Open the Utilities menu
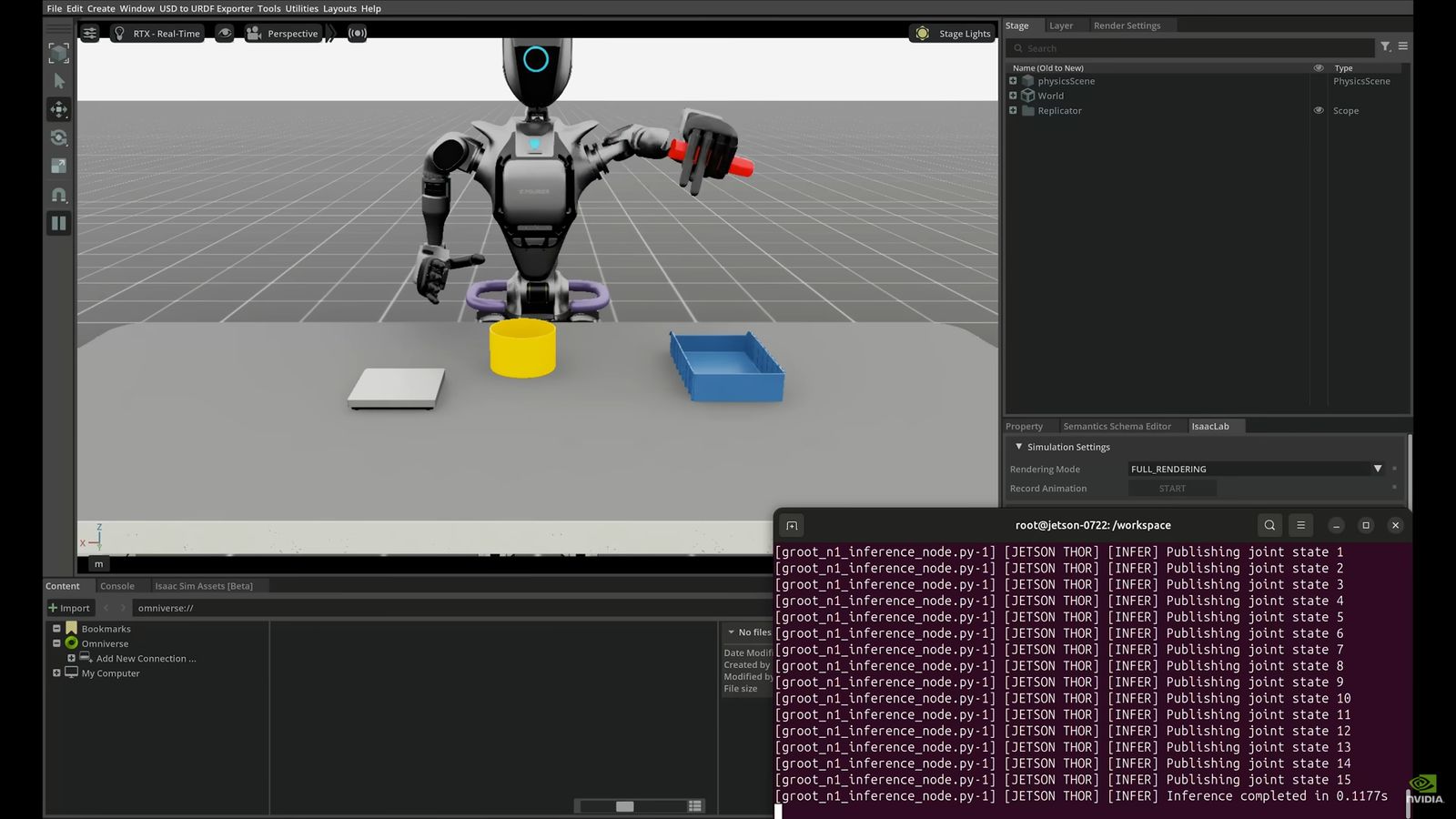Viewport: 1456px width, 819px height. point(301,8)
